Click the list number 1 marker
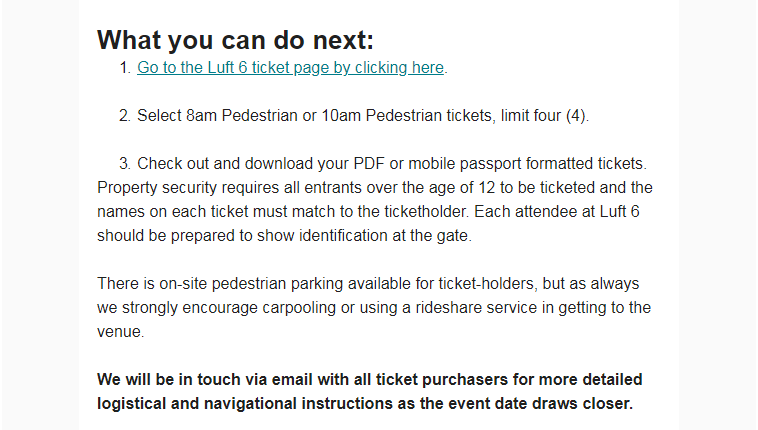The height and width of the screenshot is (430, 758). click(x=125, y=68)
